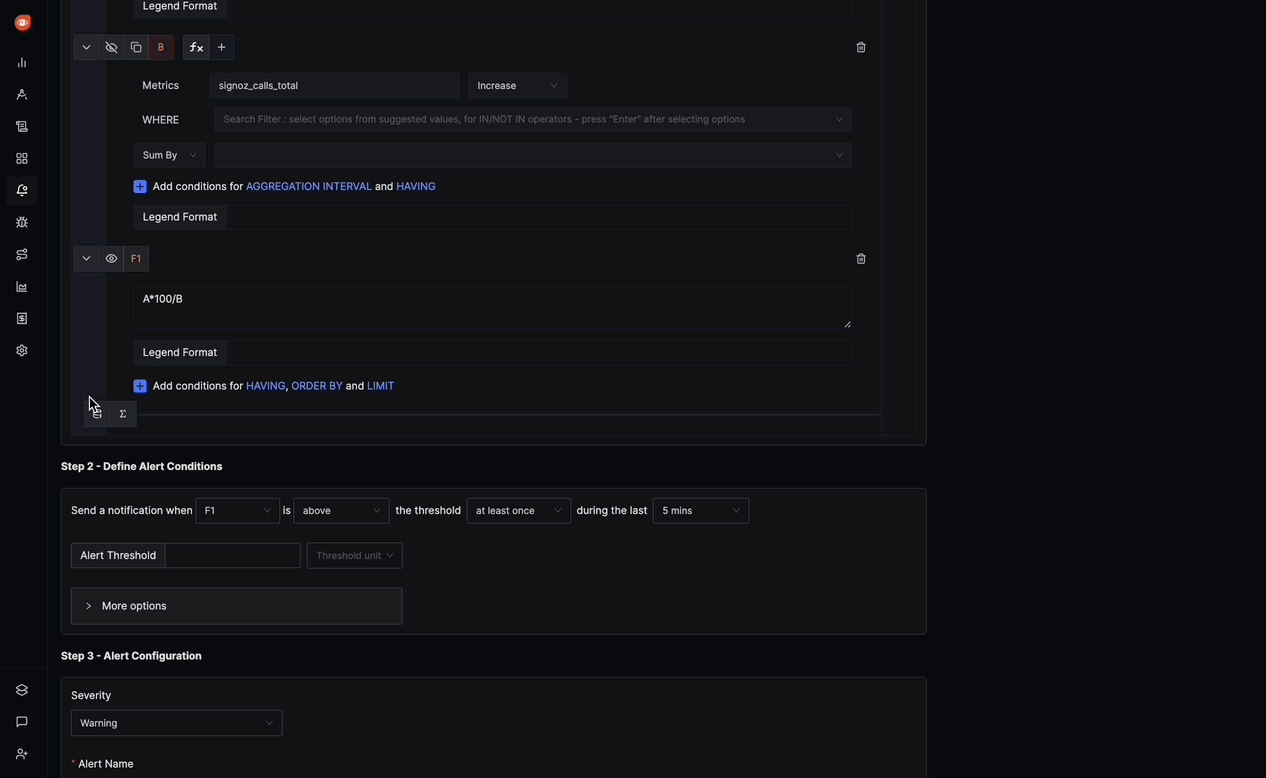Open the group-by field dropdown next to Sum By
Image resolution: width=1266 pixels, height=778 pixels.
pos(533,155)
